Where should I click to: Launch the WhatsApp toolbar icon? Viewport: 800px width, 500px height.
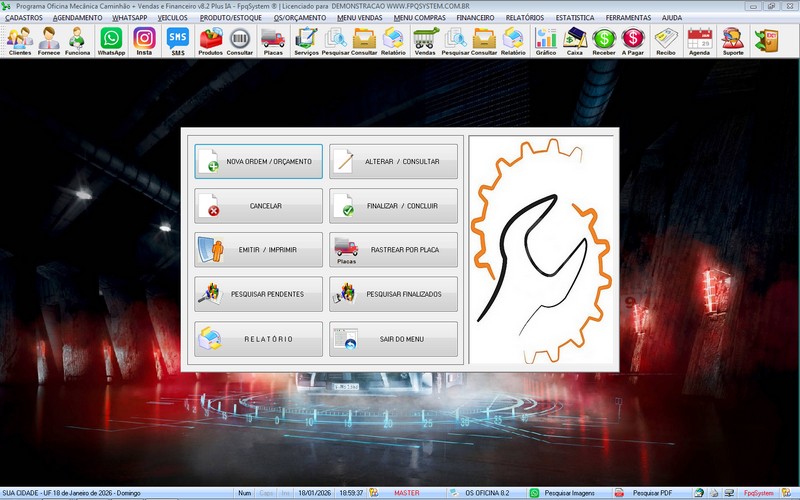(x=111, y=41)
